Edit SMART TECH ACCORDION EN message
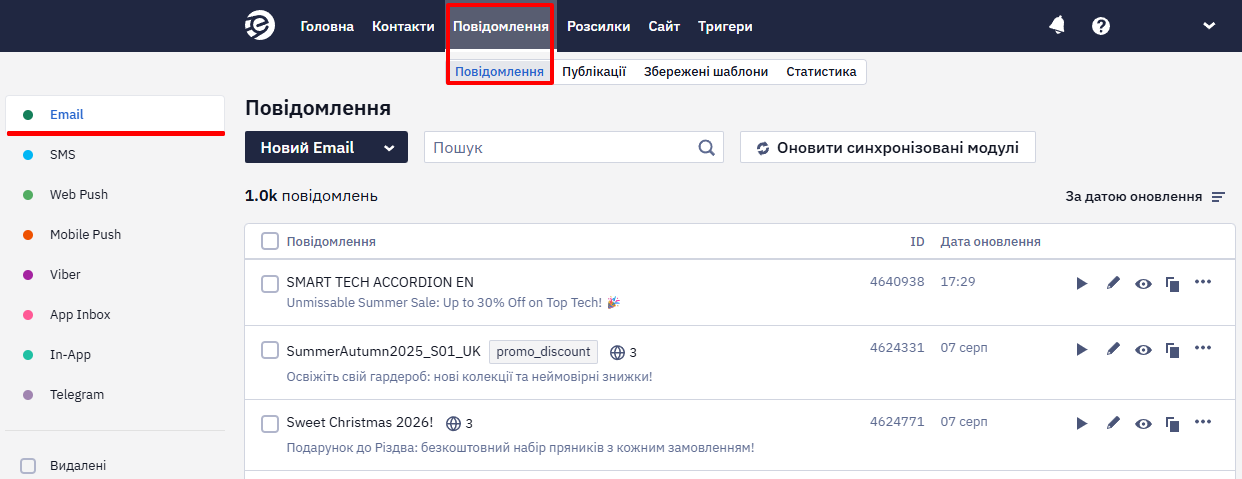 click(1113, 283)
